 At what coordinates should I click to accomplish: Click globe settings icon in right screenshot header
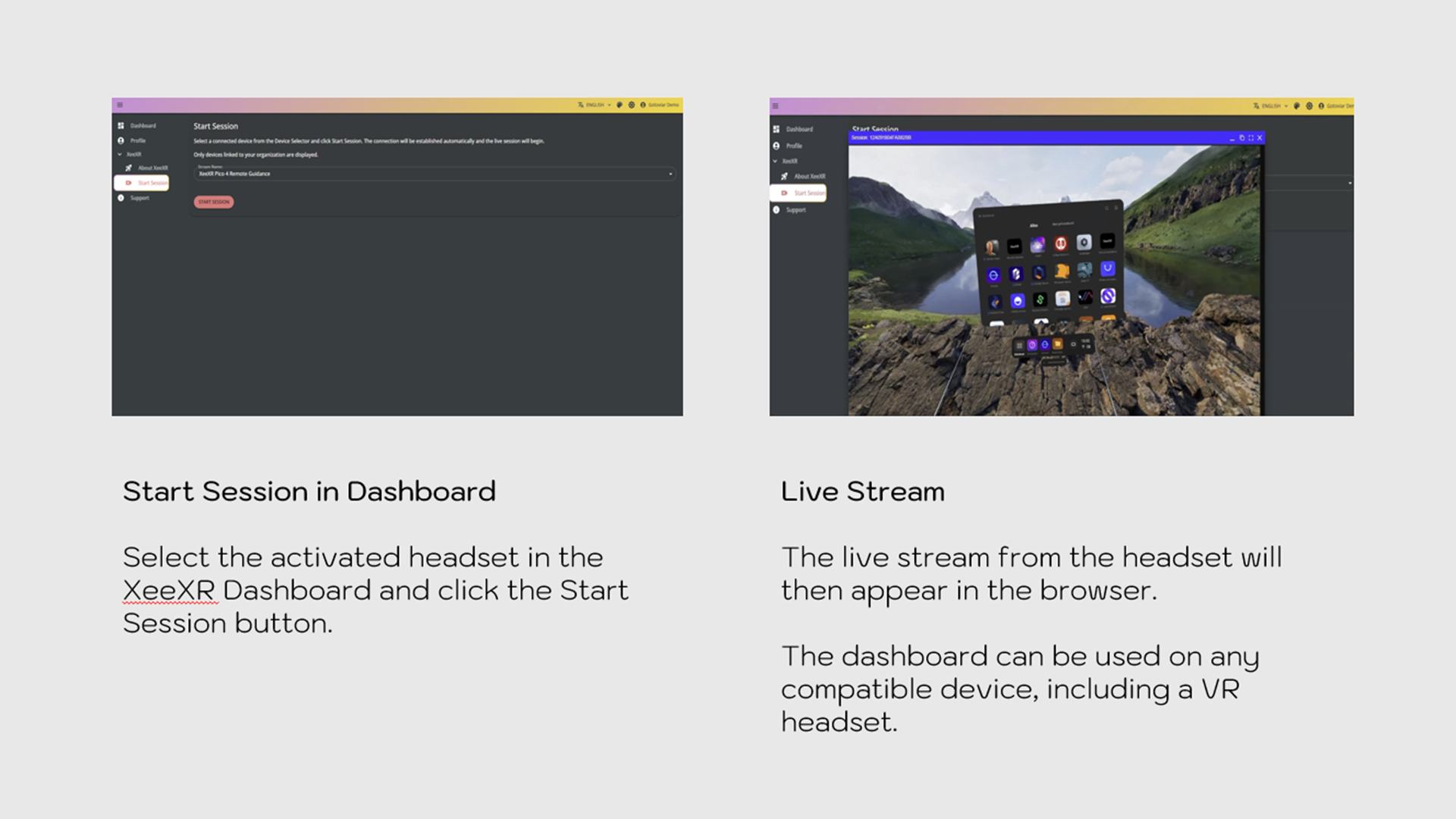[1309, 106]
